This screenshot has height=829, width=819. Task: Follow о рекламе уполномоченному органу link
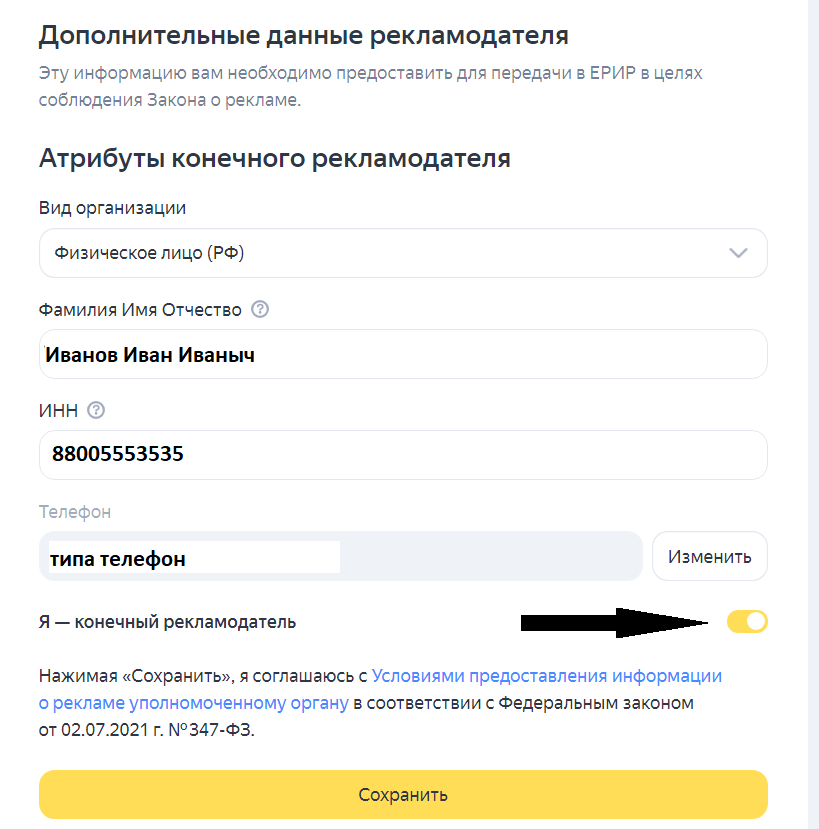tap(194, 703)
